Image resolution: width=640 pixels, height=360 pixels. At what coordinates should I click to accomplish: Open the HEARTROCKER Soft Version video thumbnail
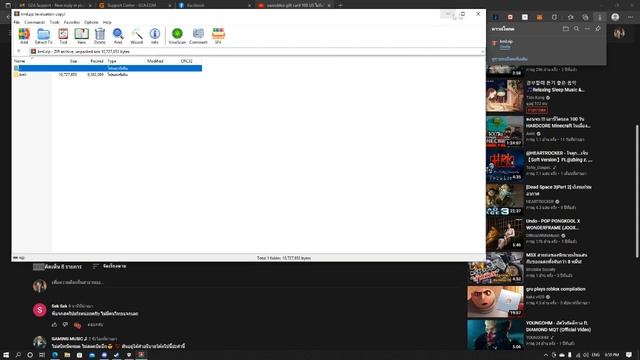tap(505, 165)
